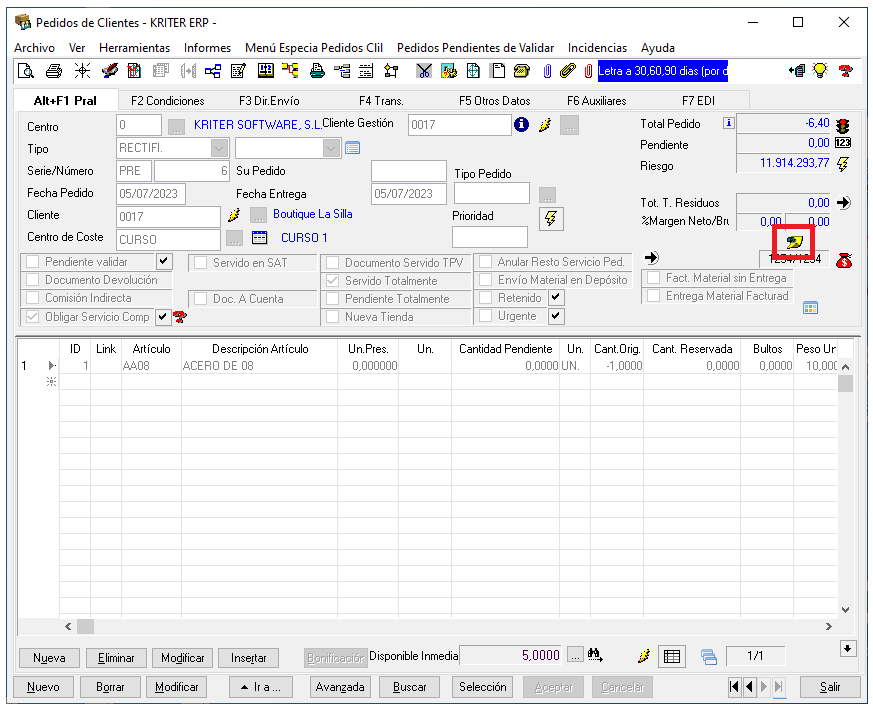Click the money bag icon on the right
Screen dimensions: 873x708
point(843,260)
